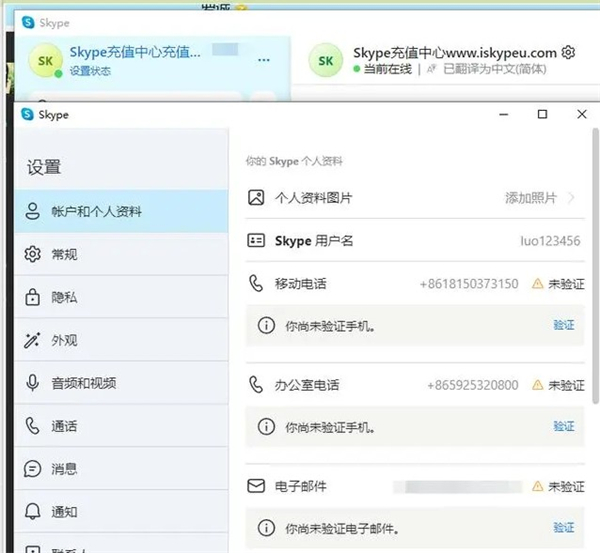Click contact SK avatar in background chat header
This screenshot has width=600, height=553.
point(326,60)
